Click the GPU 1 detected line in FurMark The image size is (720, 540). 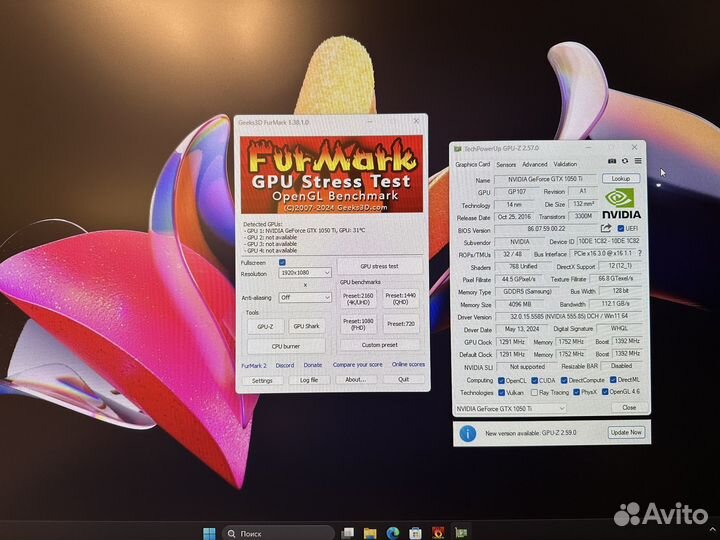pos(304,231)
